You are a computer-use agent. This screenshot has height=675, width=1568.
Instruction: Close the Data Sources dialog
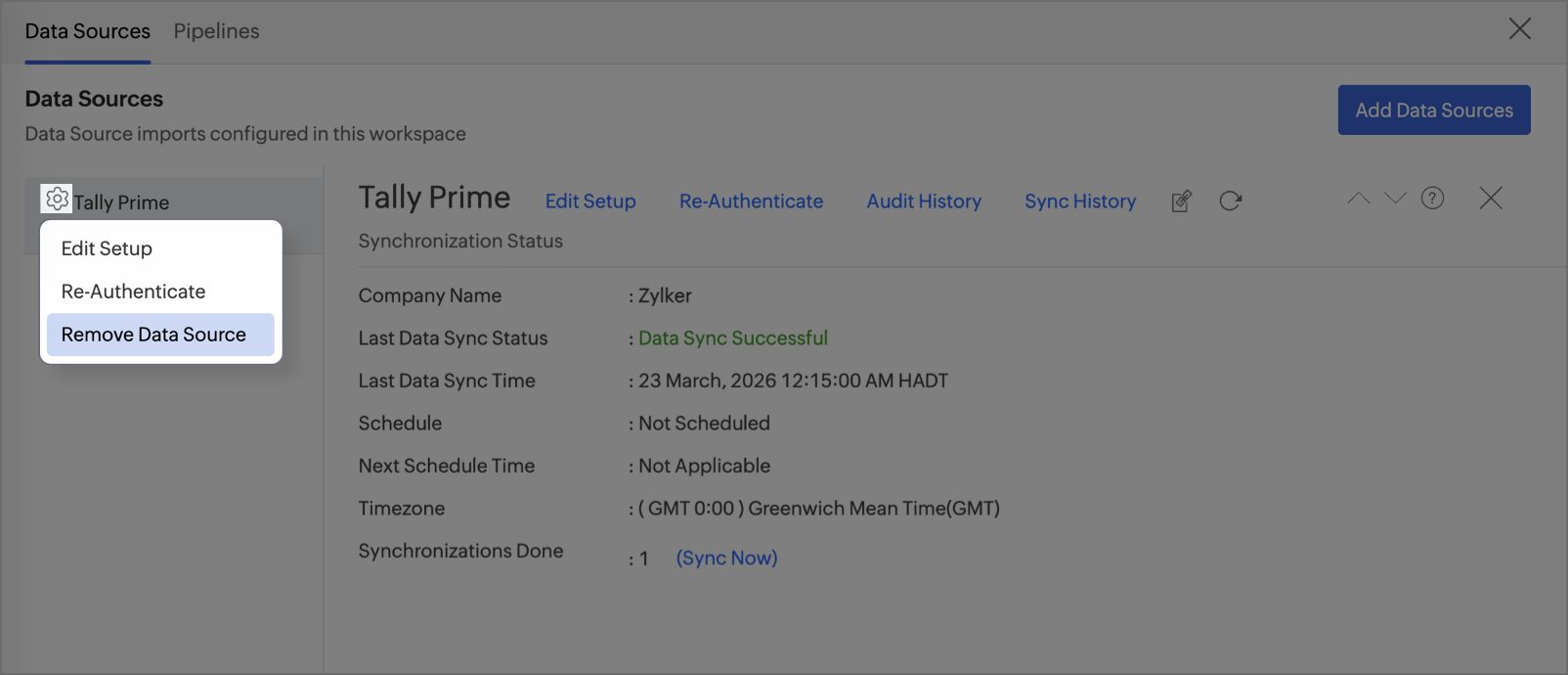coord(1519,29)
